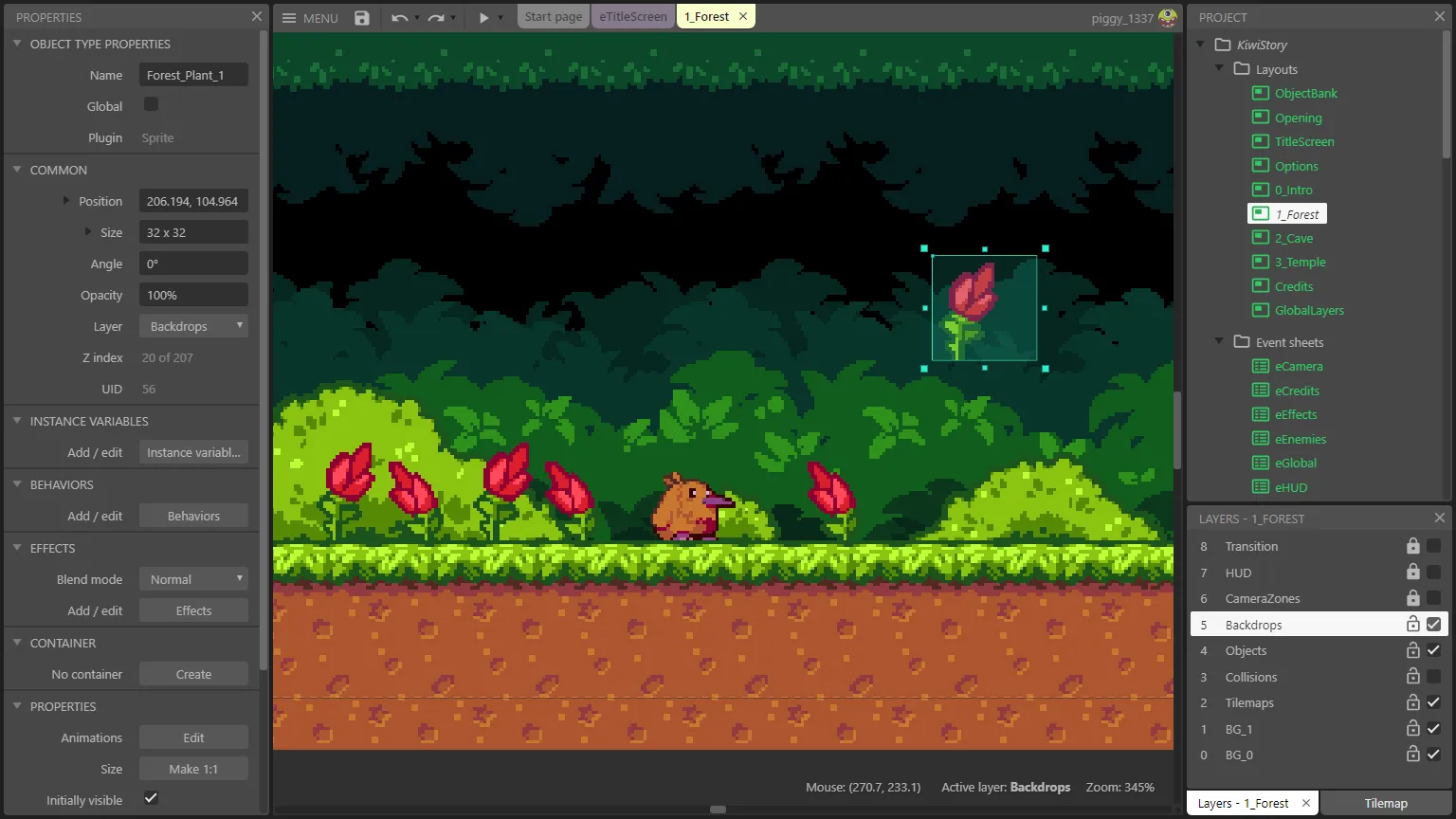
Task: Click Edit button for Animations
Action: [x=193, y=737]
